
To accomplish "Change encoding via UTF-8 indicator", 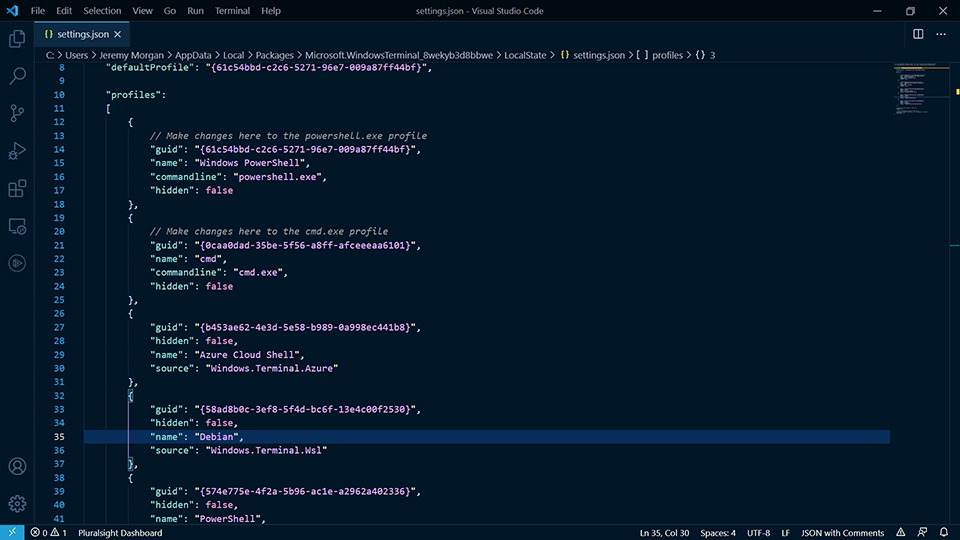I will [758, 533].
